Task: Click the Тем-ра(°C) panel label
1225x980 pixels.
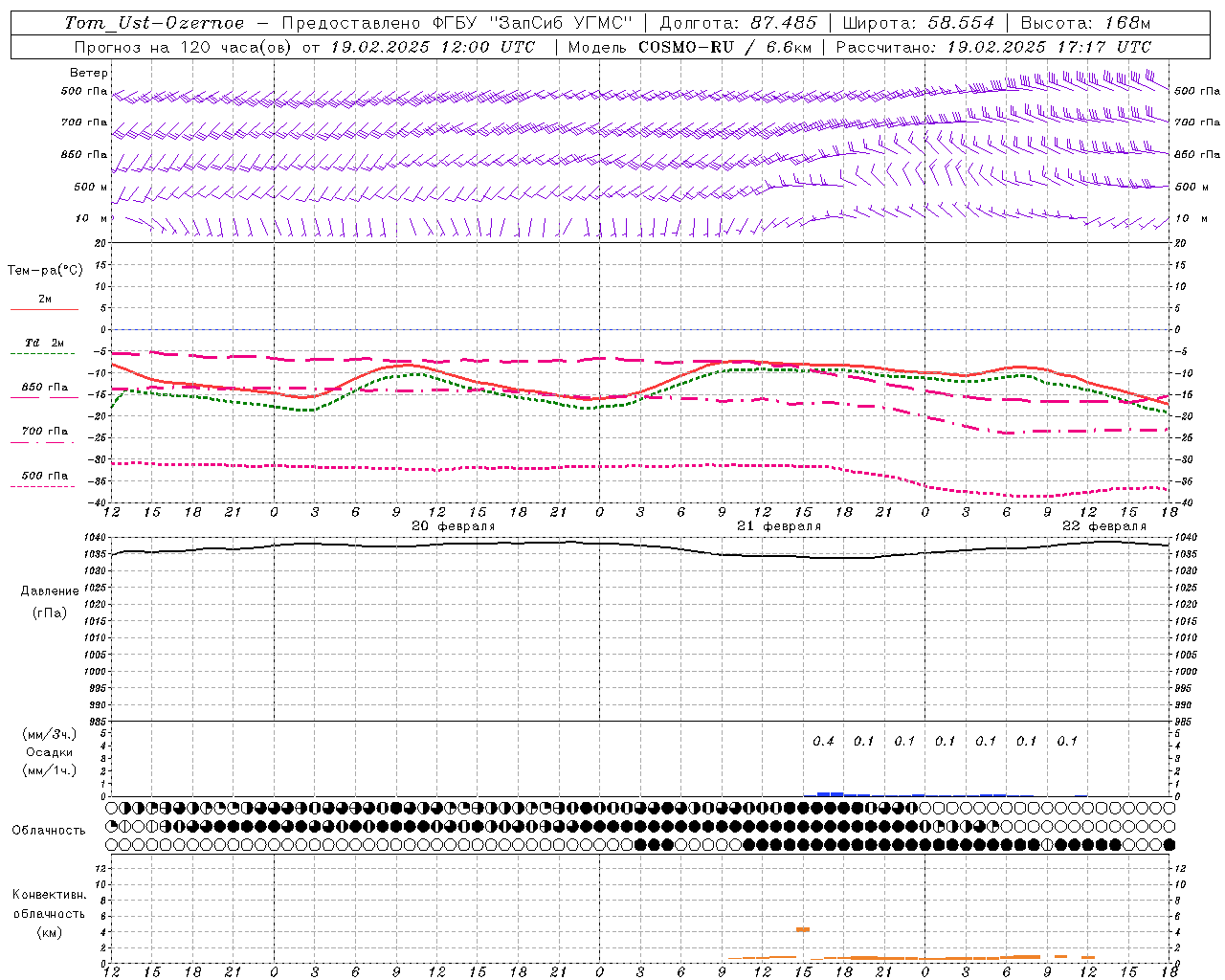Action: pos(45,271)
